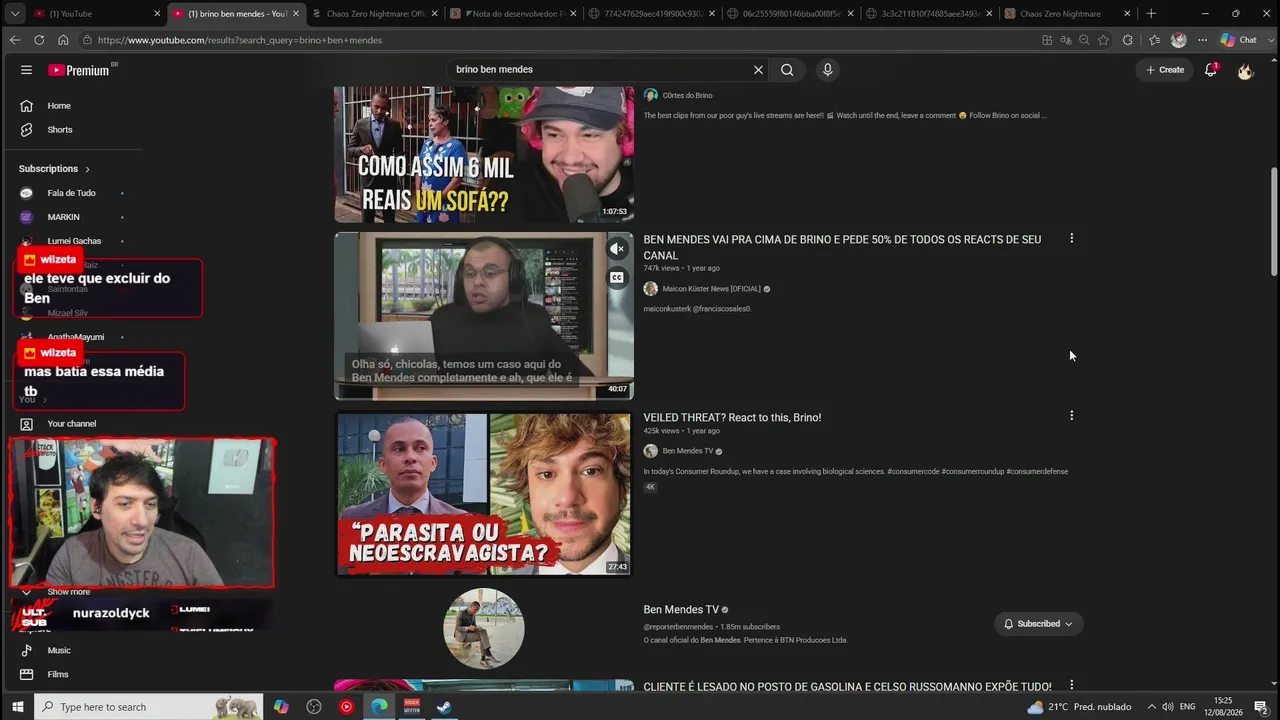
Task: Open more options for 'BEN MENDES VAI PRA CIMA' video
Action: 1071,239
